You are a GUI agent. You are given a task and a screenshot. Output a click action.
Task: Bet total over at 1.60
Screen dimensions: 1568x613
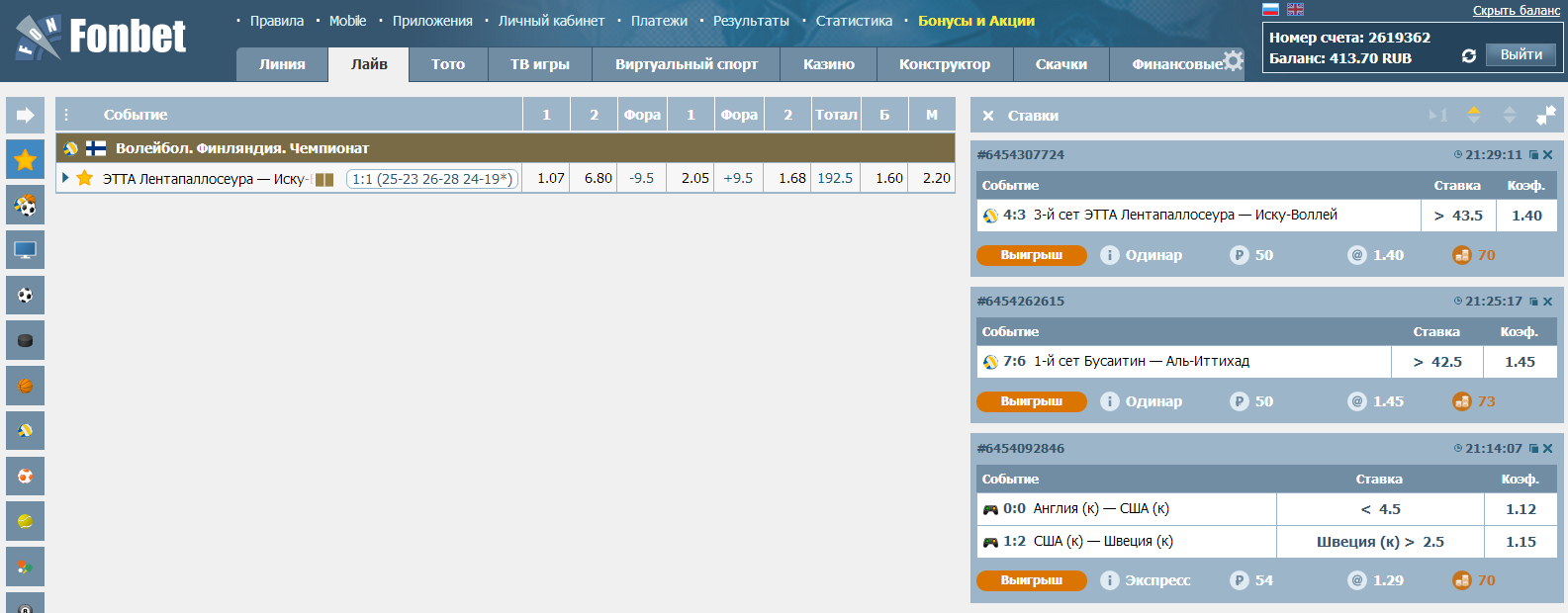pos(885,179)
